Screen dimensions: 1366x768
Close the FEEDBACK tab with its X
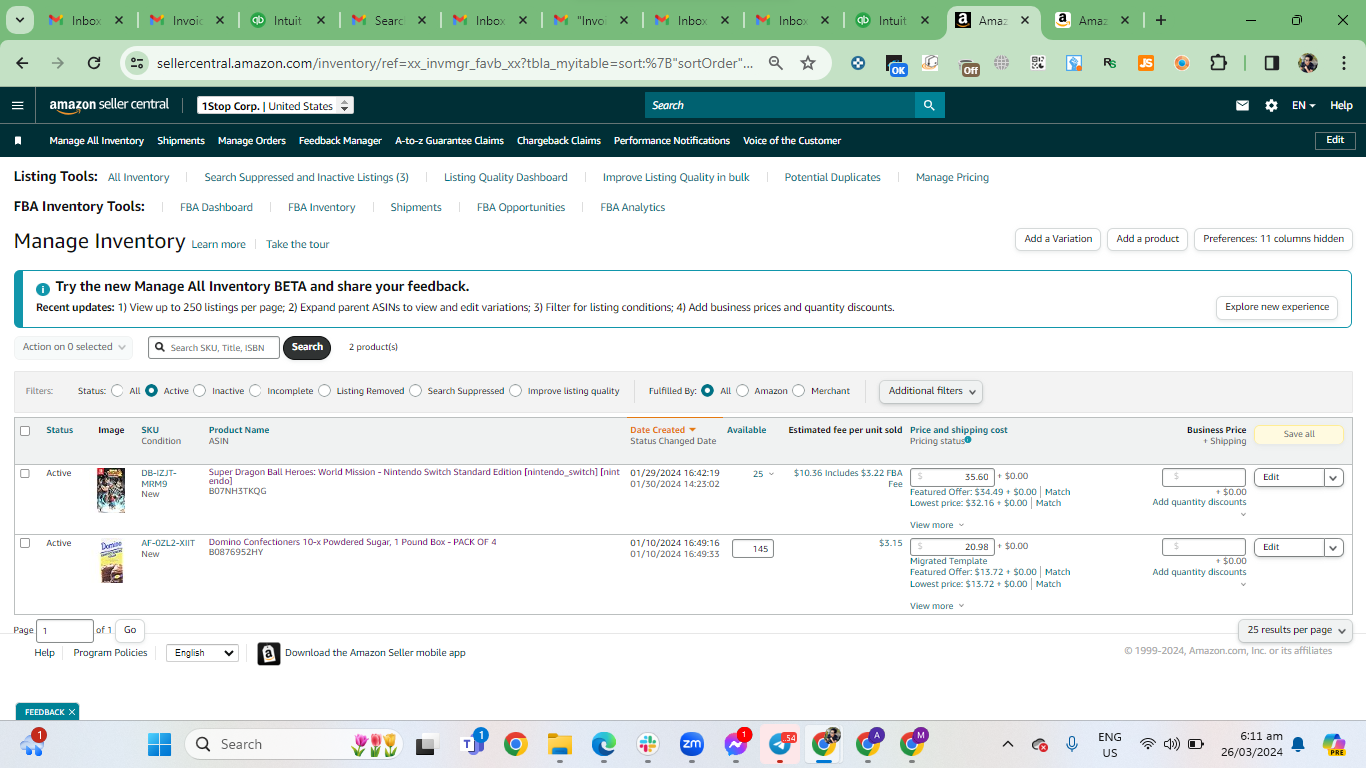point(72,712)
